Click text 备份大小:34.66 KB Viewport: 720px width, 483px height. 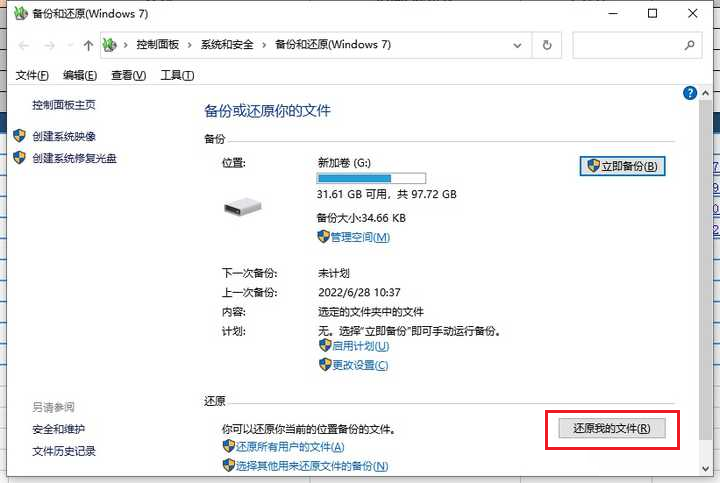point(361,218)
